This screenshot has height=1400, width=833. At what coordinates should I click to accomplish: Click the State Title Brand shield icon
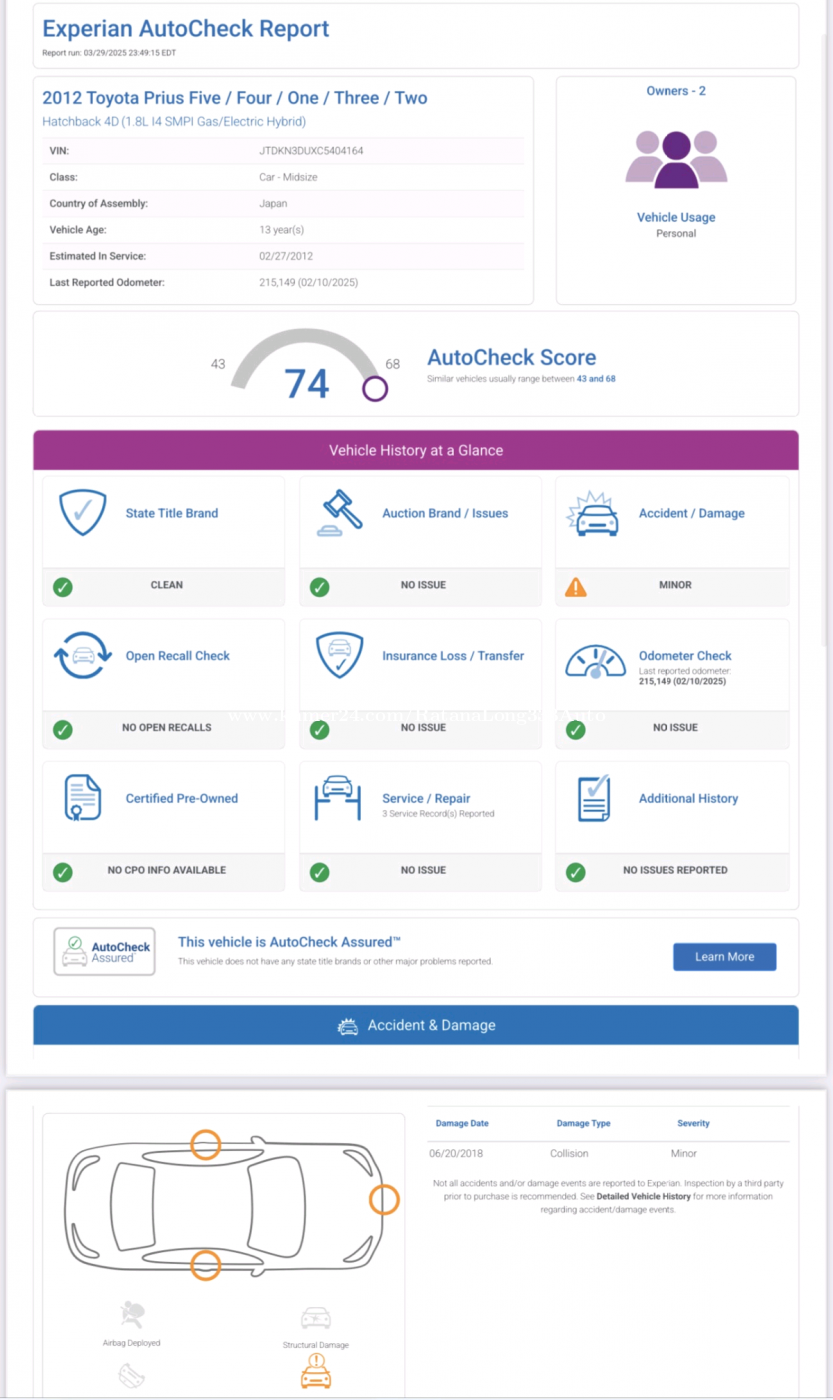coord(82,514)
